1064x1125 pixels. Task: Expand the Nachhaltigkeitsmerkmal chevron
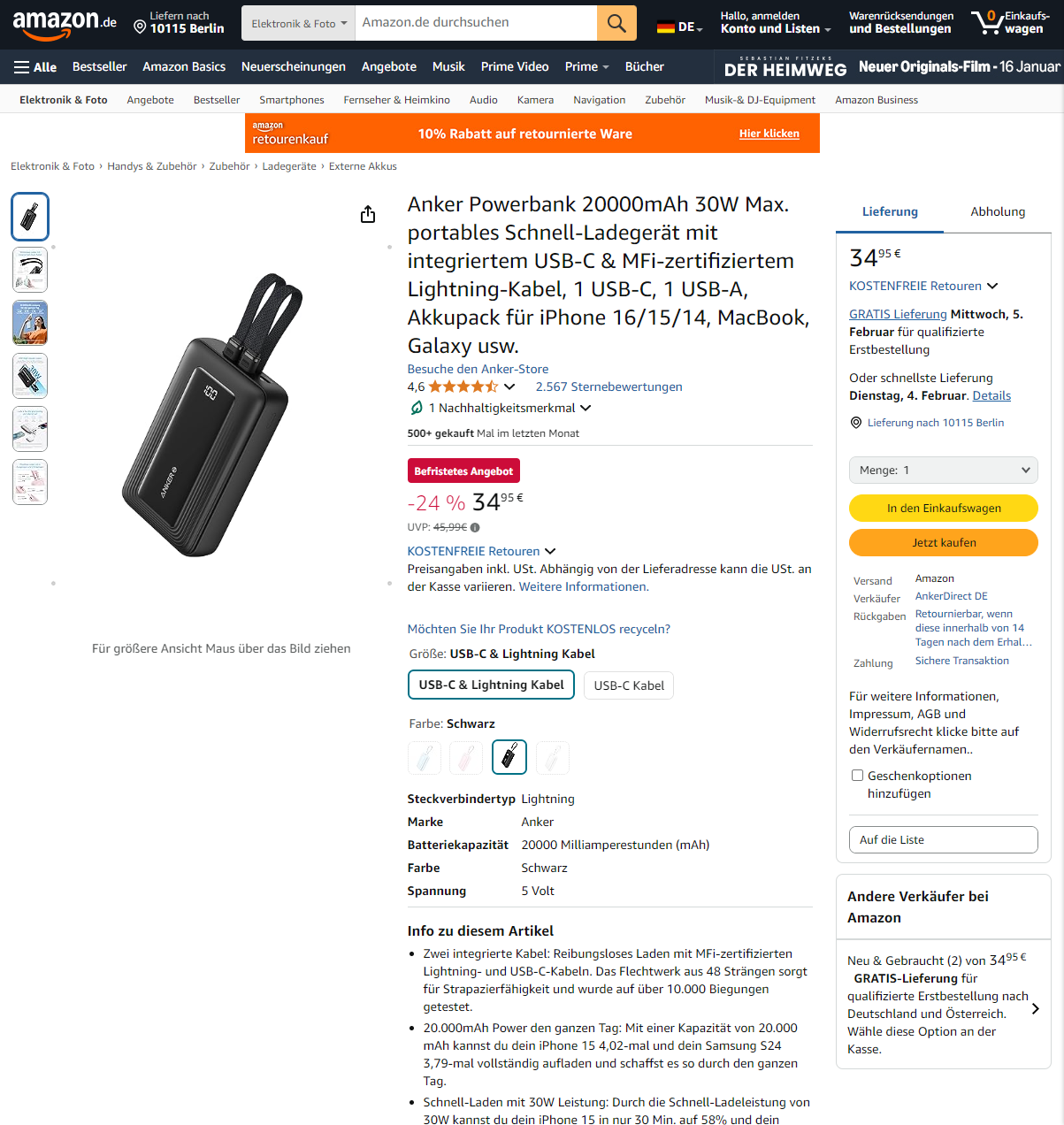click(586, 408)
